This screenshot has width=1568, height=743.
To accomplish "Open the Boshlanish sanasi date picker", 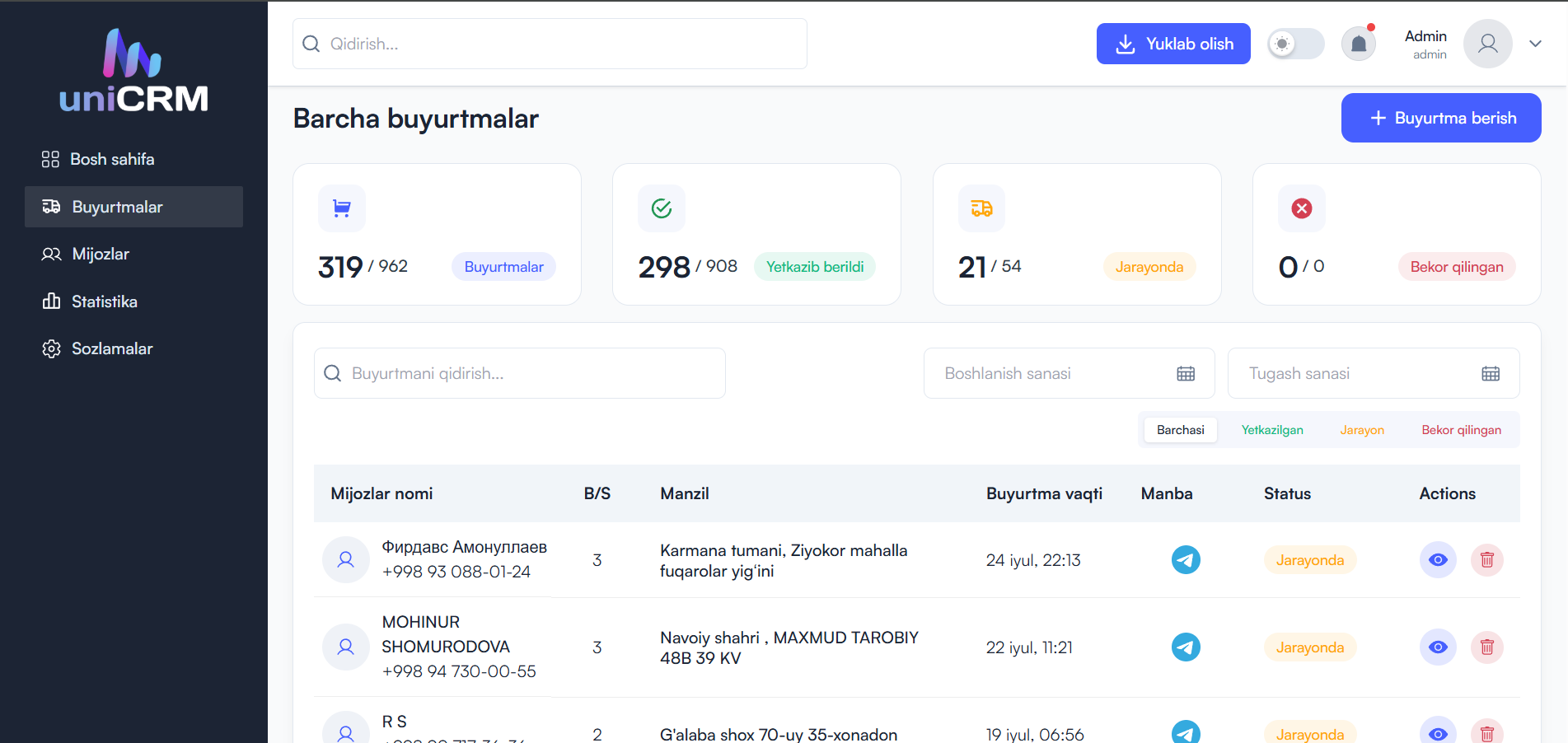I will (1187, 373).
